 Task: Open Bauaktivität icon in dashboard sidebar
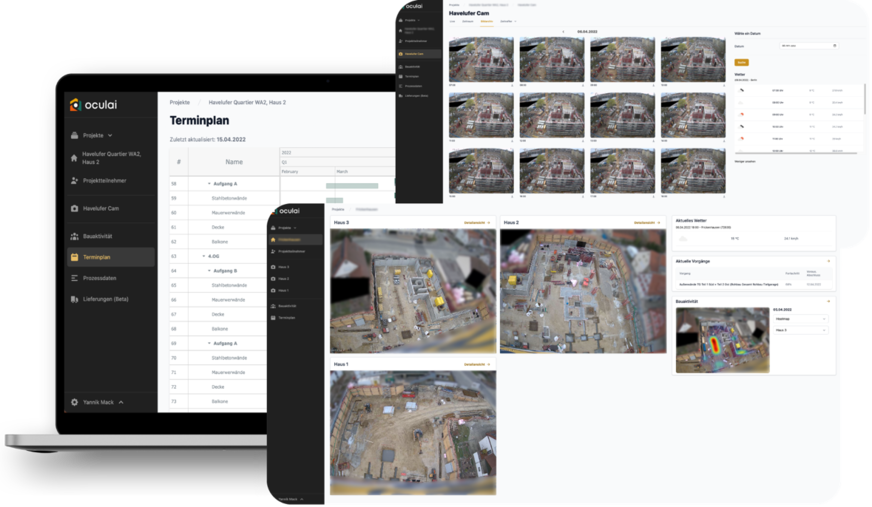[x=273, y=306]
